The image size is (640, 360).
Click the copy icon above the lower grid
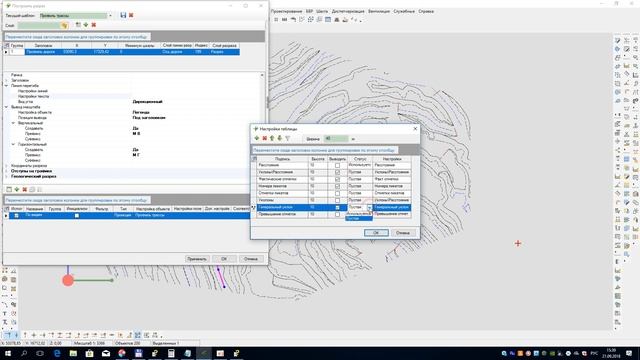pyautogui.click(x=32, y=189)
